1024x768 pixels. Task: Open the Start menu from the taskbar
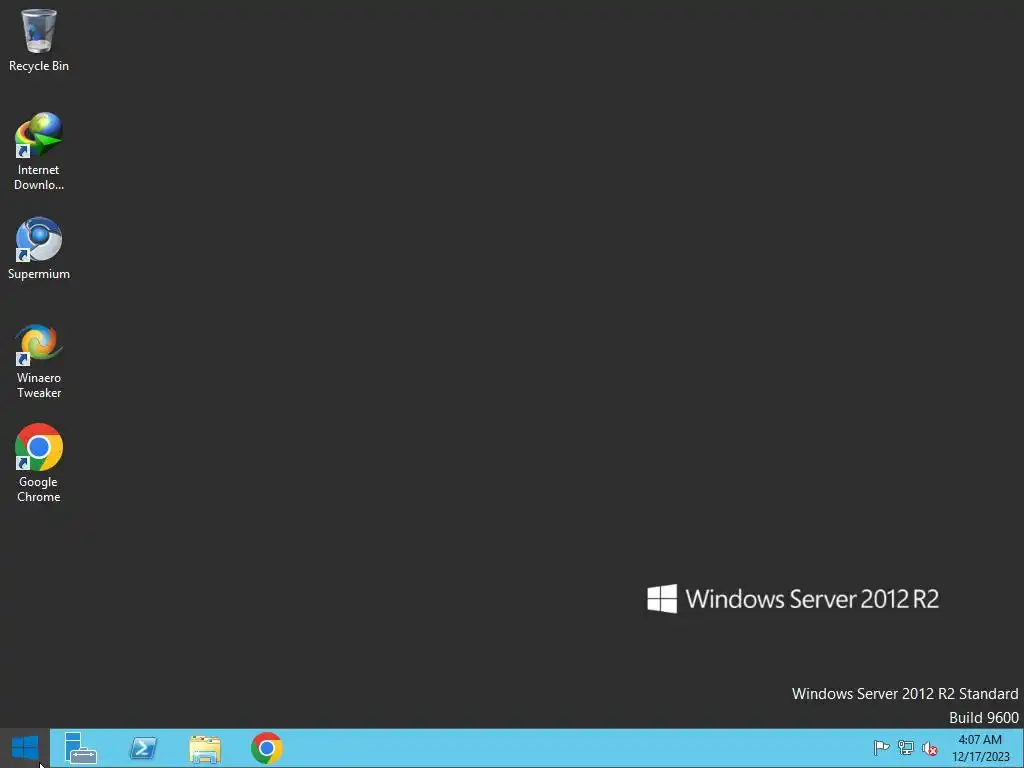25,748
